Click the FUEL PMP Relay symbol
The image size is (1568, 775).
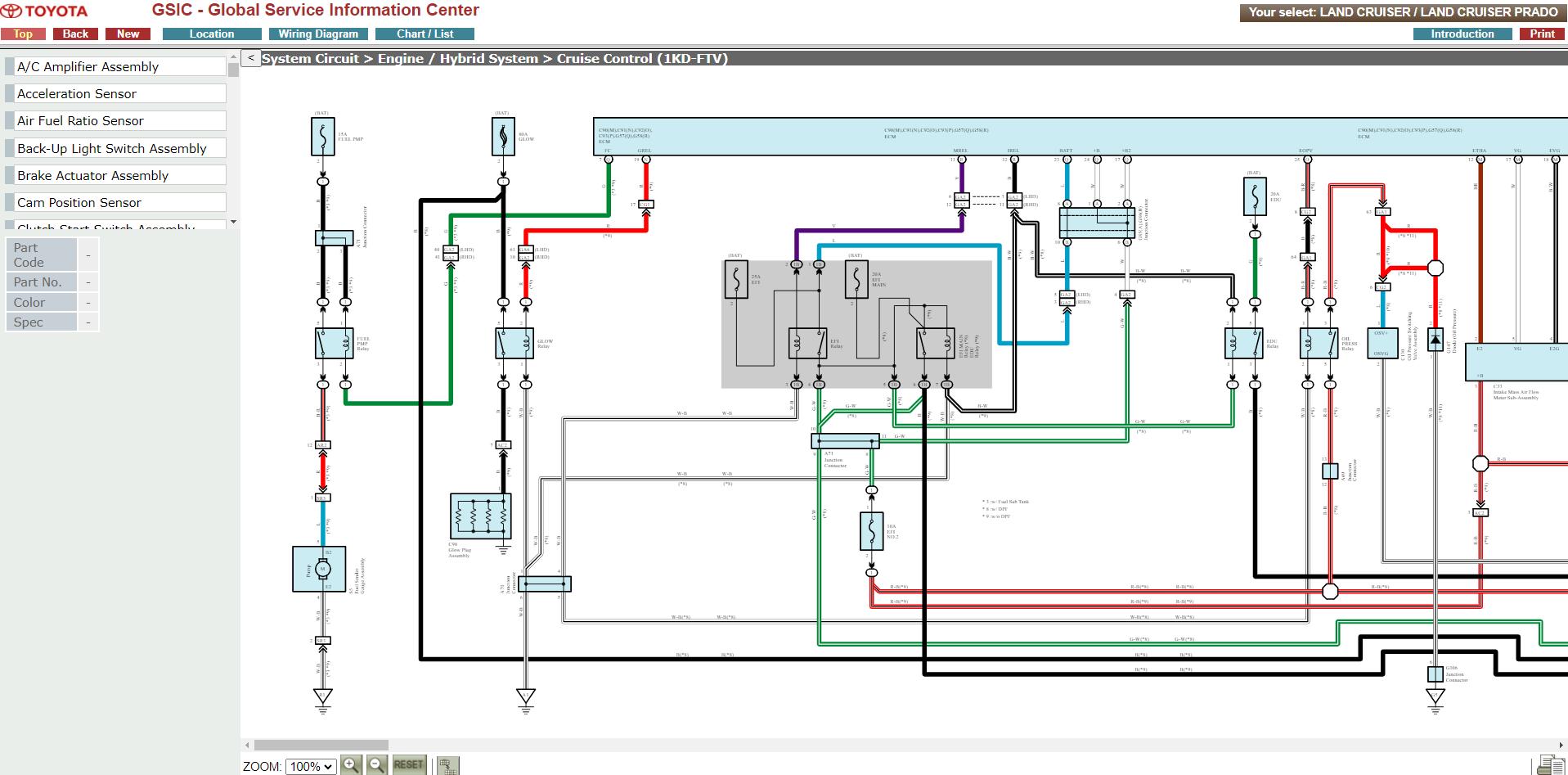334,344
